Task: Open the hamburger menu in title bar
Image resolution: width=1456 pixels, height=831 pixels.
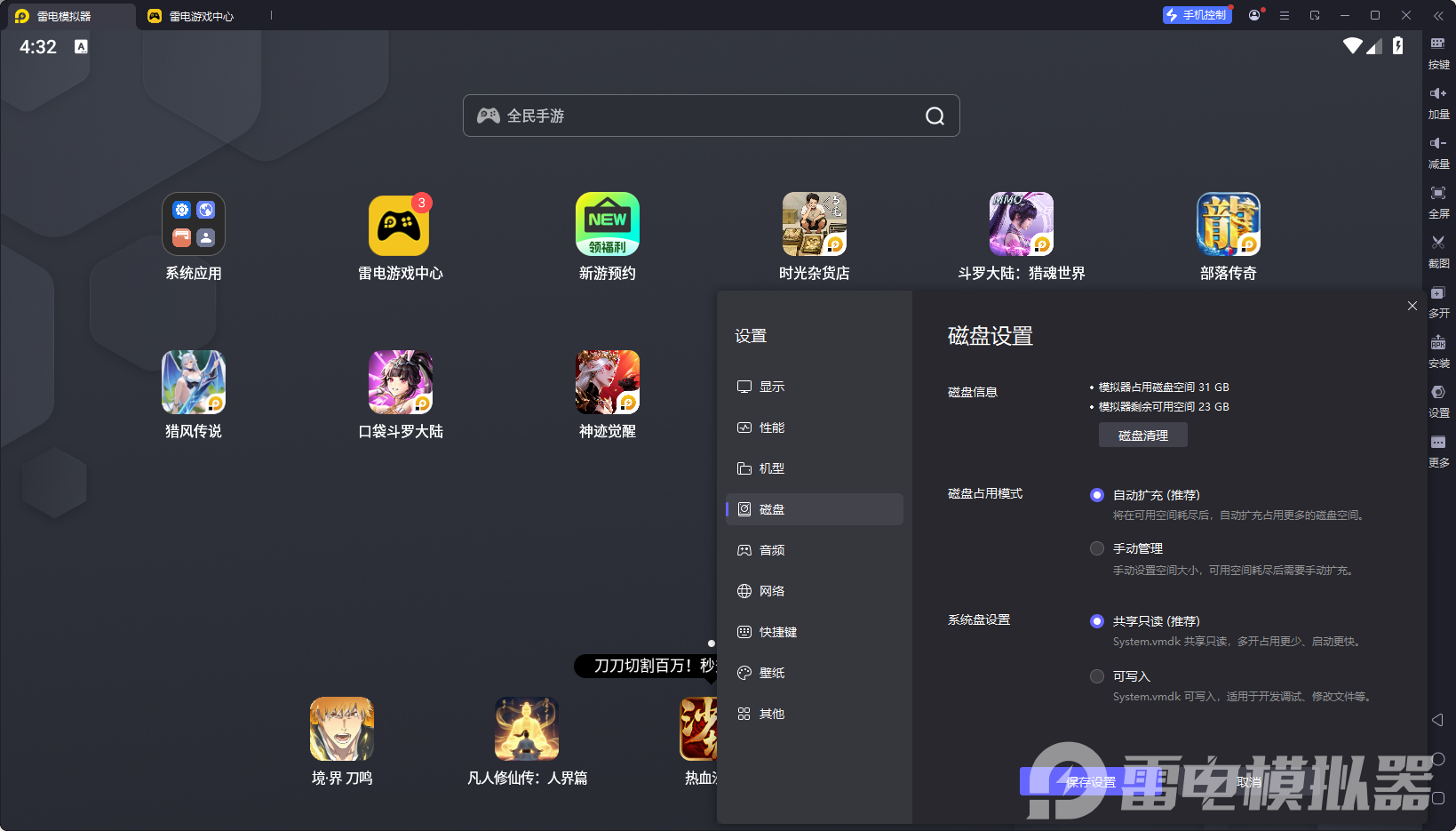Action: [1285, 15]
